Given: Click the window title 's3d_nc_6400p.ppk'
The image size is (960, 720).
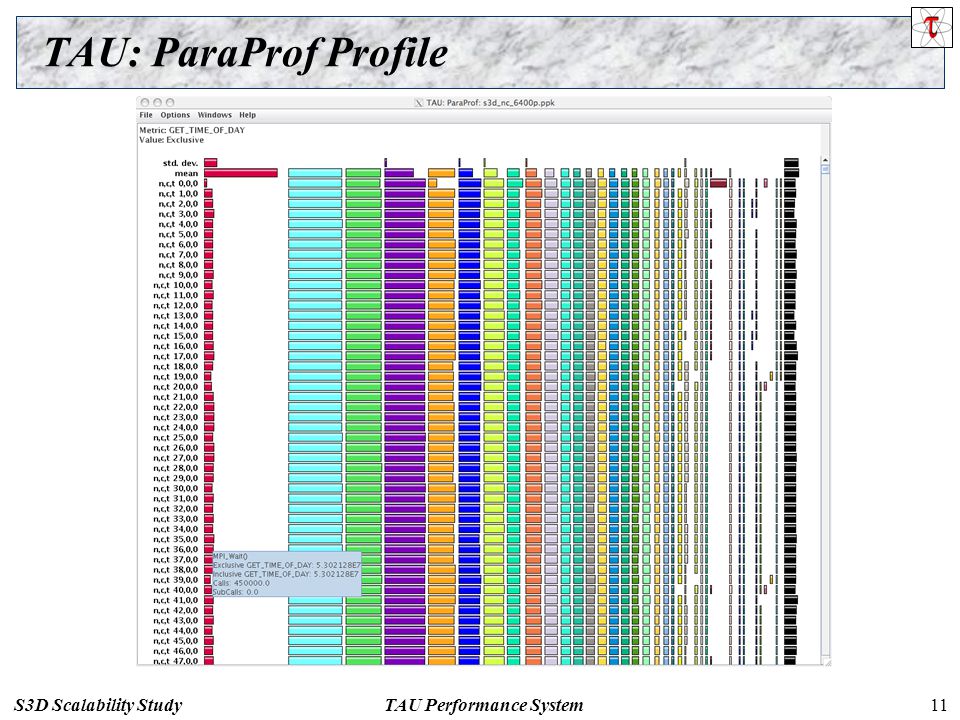Looking at the screenshot, I should pos(519,103).
